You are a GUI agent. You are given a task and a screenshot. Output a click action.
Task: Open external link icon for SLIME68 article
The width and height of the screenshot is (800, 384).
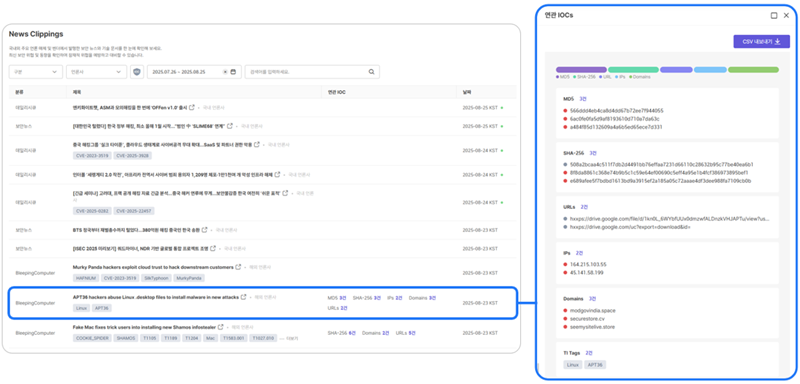(x=230, y=125)
